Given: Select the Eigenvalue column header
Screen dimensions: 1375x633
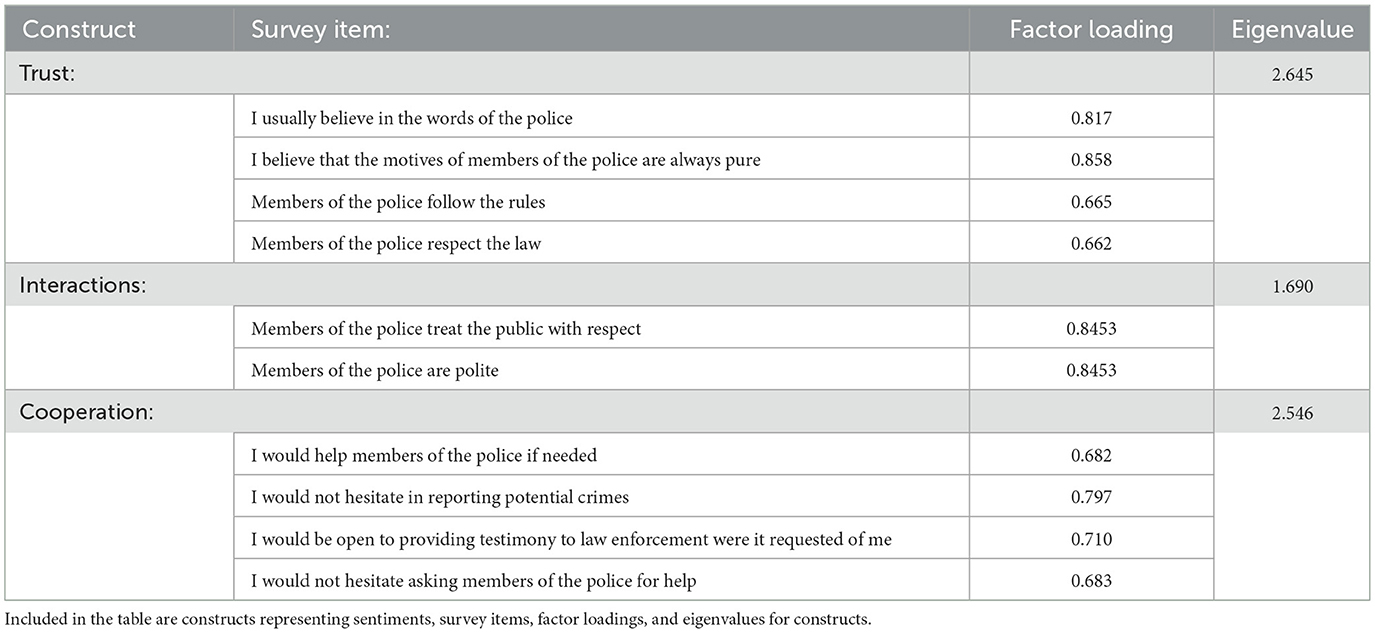Looking at the screenshot, I should 1294,30.
